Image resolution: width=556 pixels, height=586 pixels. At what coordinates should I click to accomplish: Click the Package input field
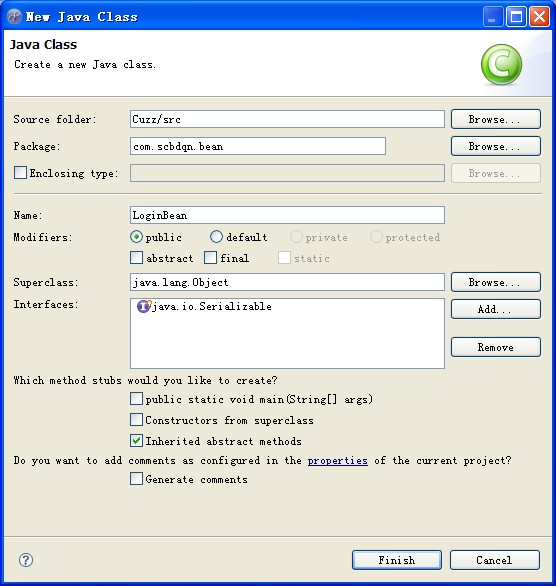tap(258, 146)
